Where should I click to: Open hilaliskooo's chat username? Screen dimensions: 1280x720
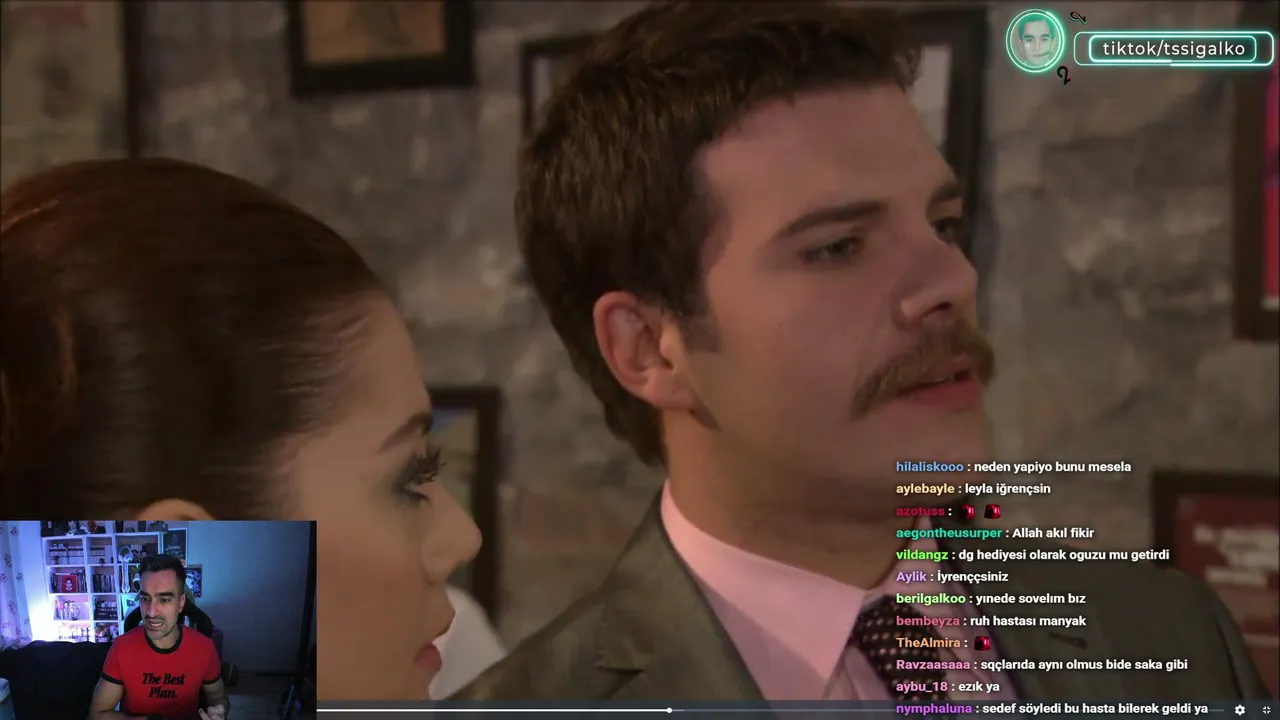930,467
